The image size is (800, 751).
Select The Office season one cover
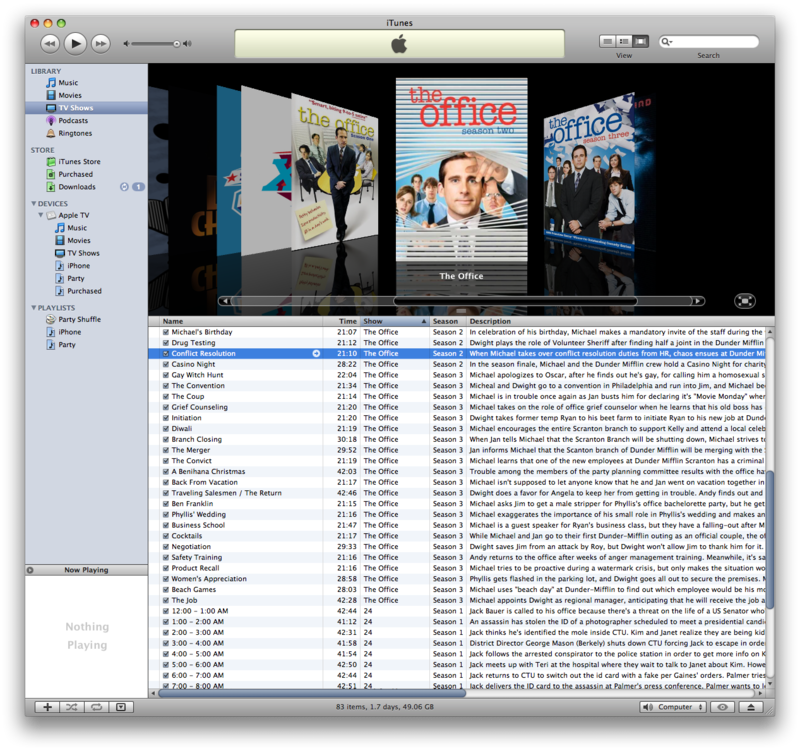click(x=334, y=171)
